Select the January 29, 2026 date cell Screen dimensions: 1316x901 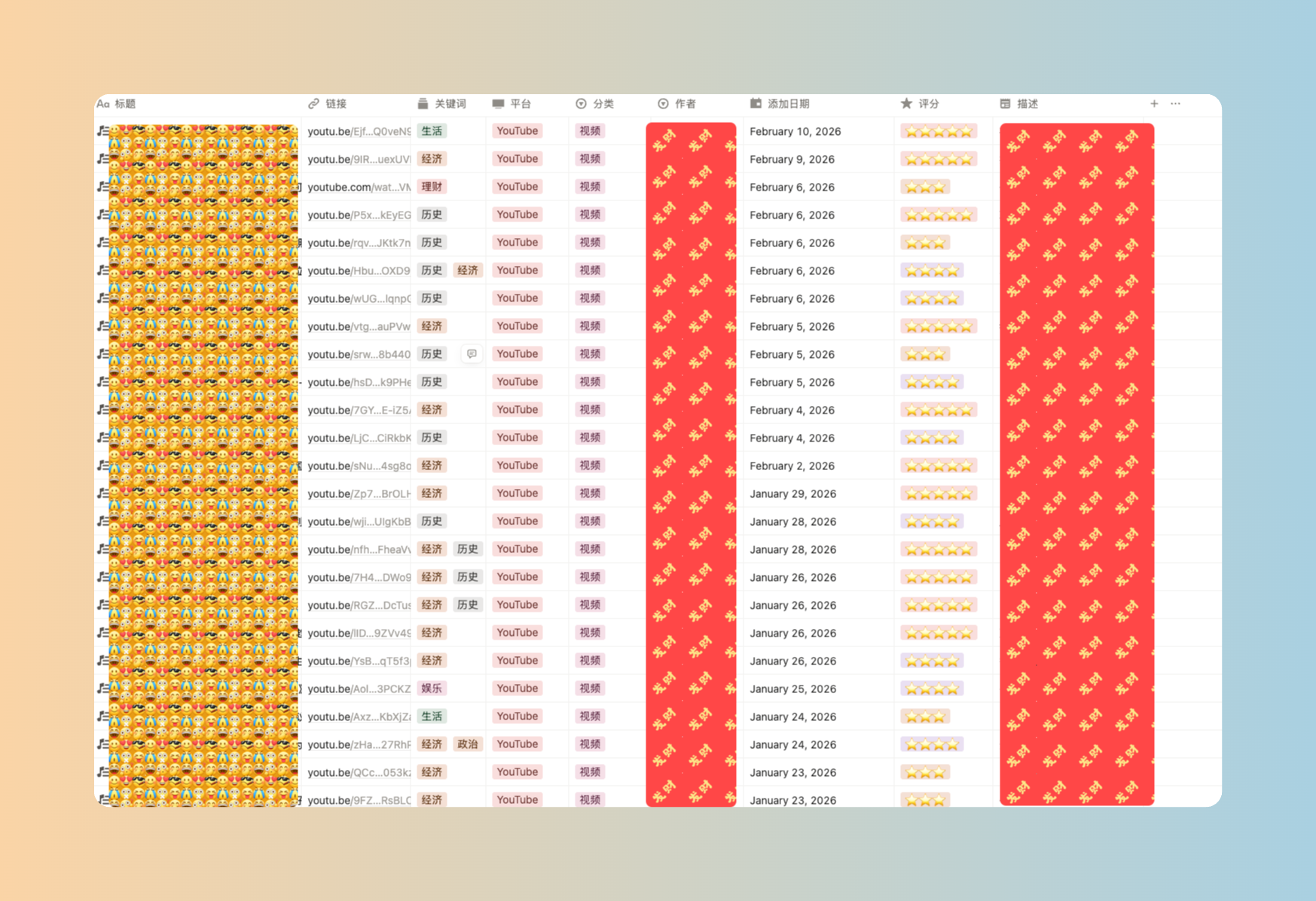[792, 493]
